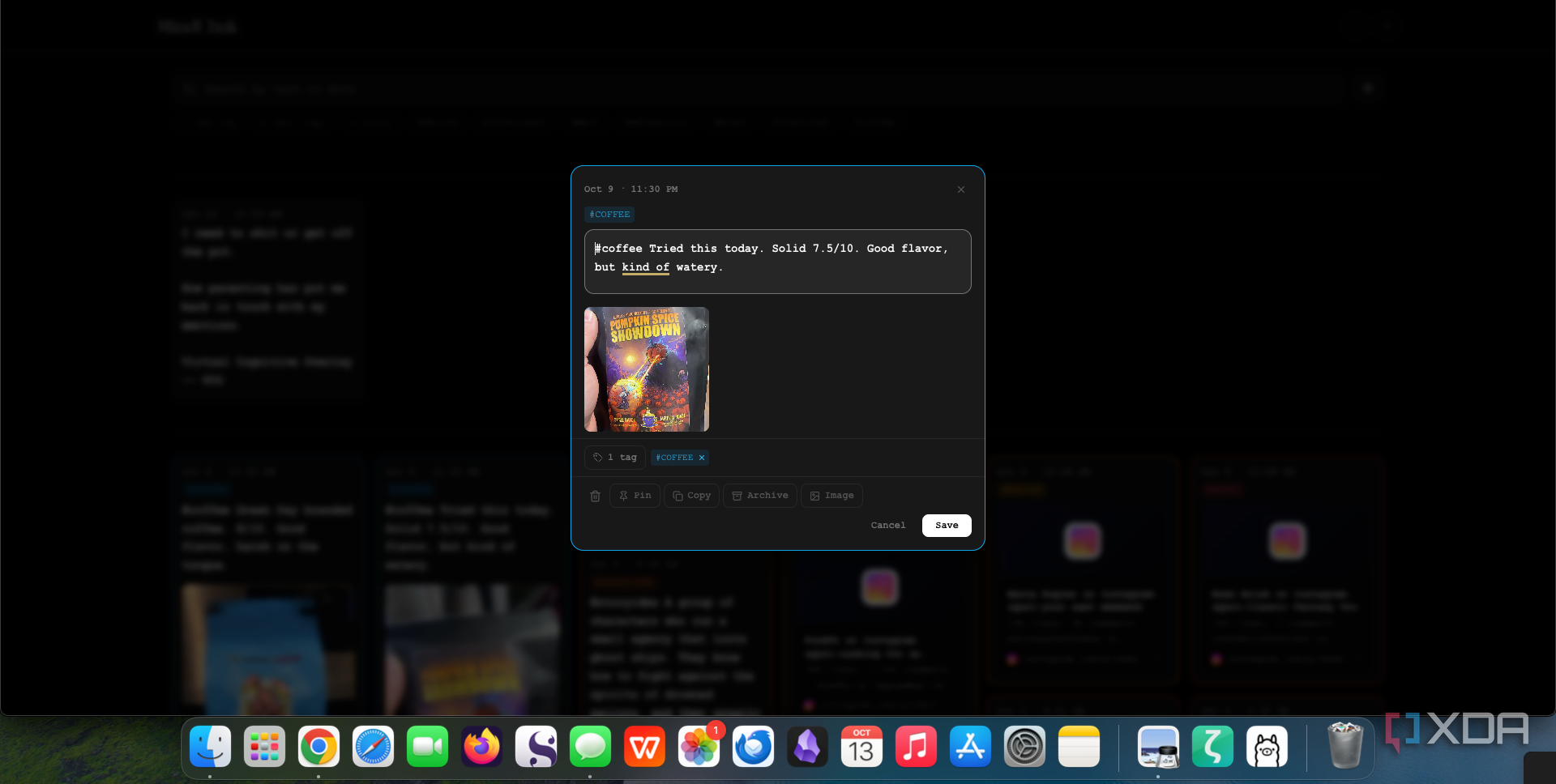Open Photos app with notification badge
Image resolution: width=1556 pixels, height=784 pixels.
[x=699, y=746]
